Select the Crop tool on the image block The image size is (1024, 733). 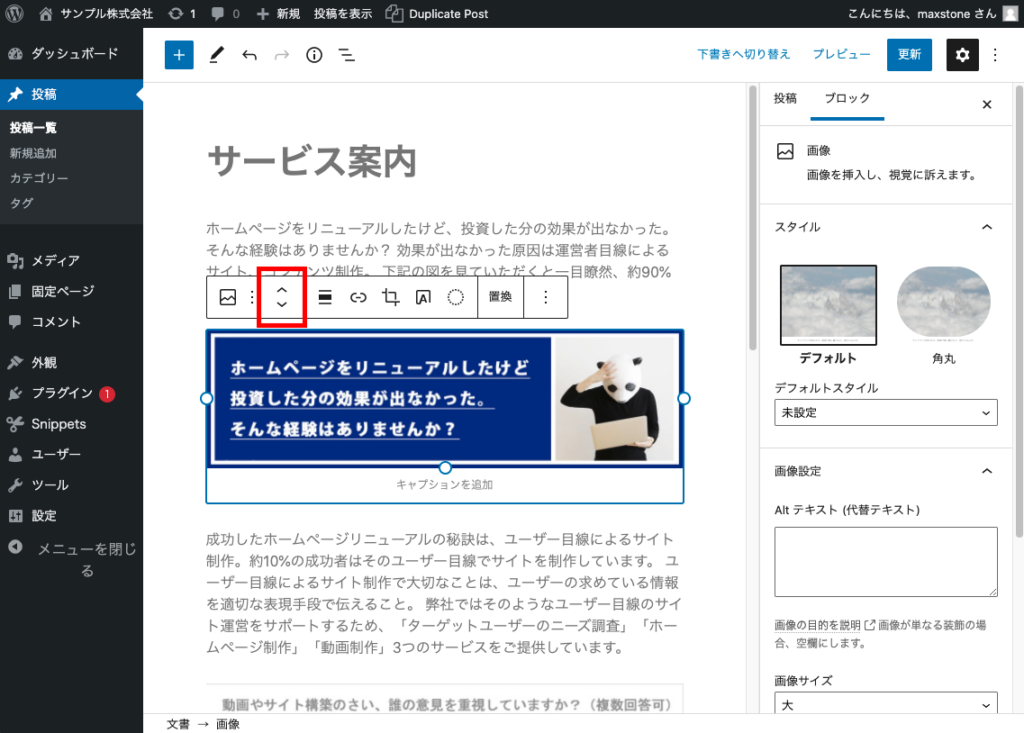pyautogui.click(x=390, y=297)
